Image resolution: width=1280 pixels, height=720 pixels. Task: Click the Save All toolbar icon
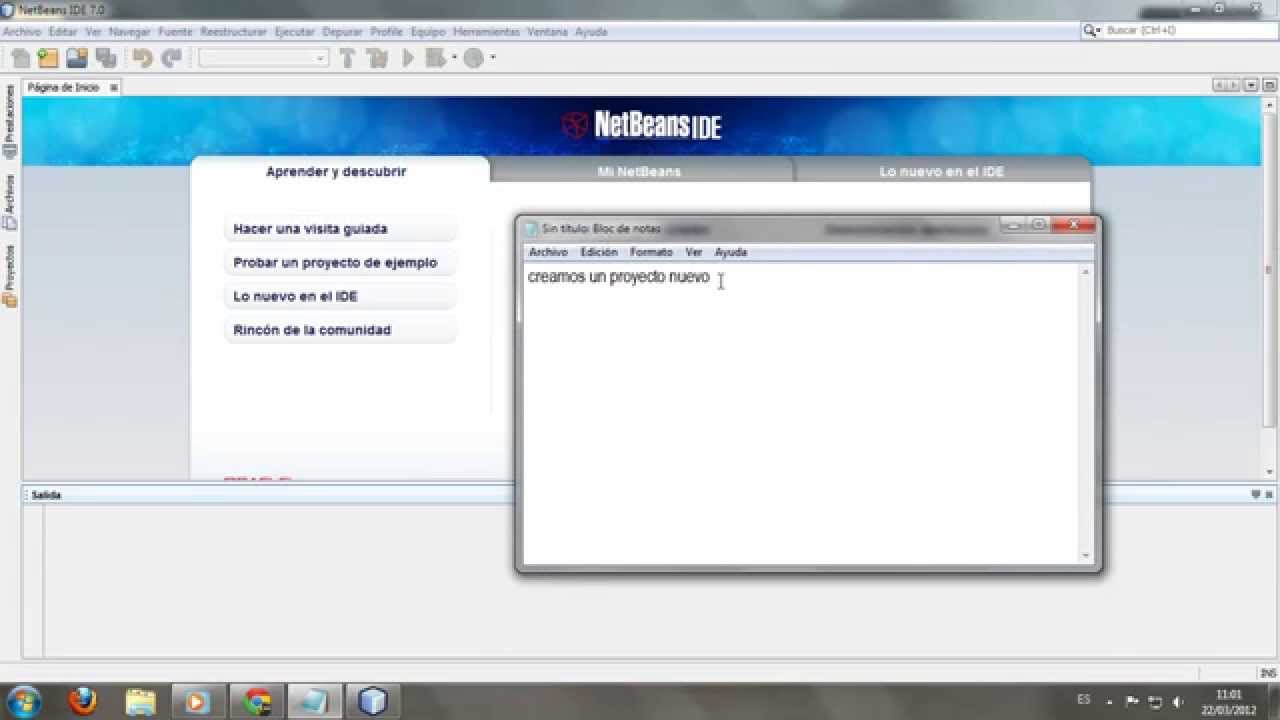[x=105, y=58]
